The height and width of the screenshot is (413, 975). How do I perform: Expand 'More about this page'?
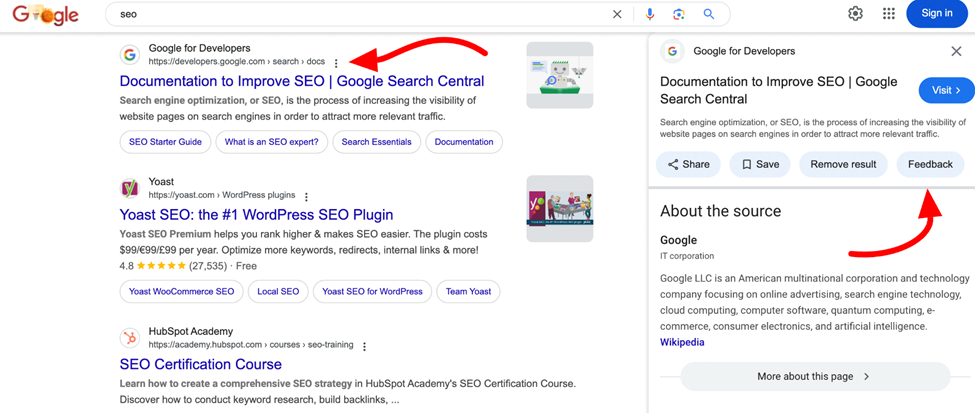coord(815,376)
